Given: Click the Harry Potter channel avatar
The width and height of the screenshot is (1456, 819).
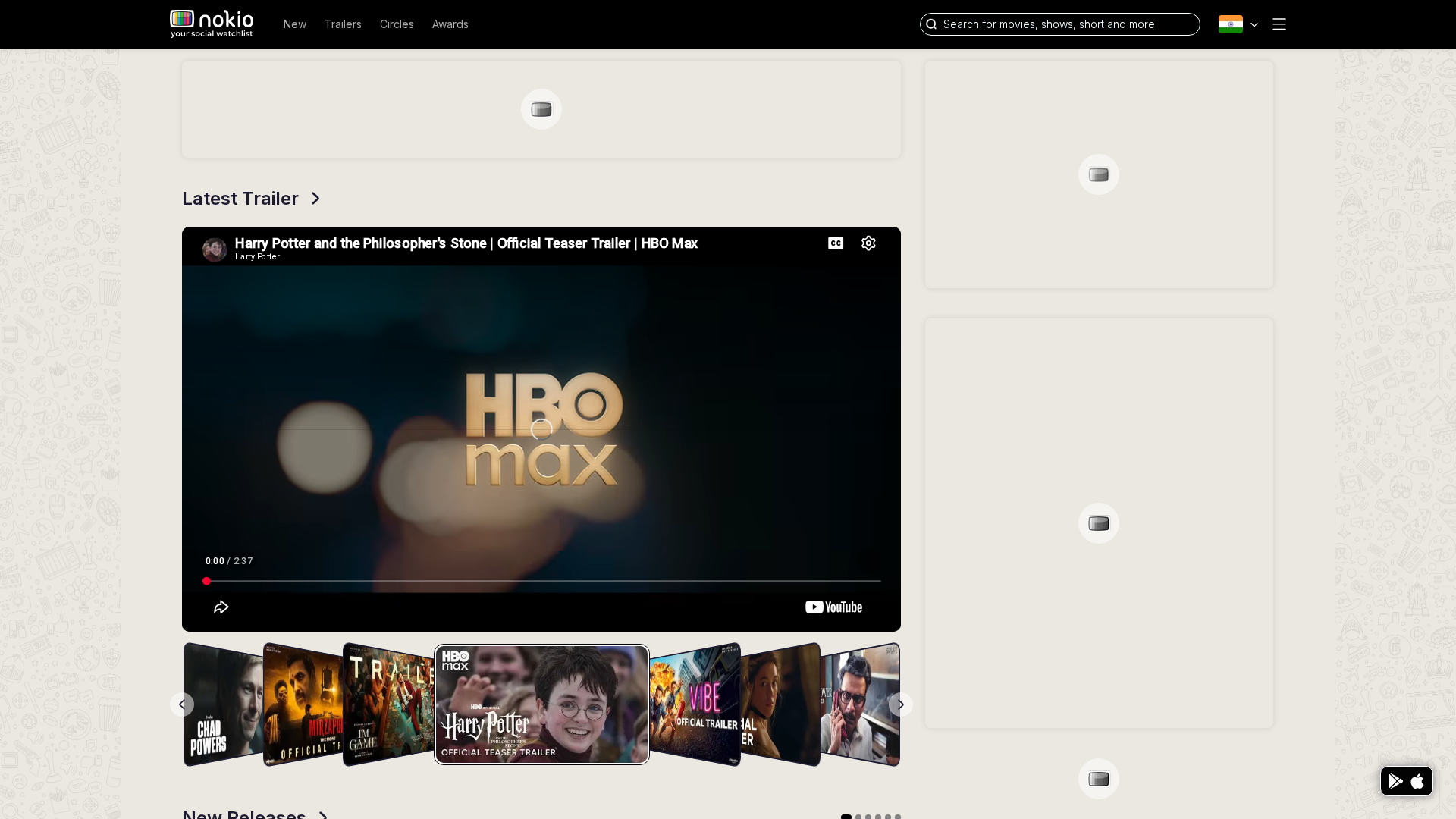Looking at the screenshot, I should [215, 249].
